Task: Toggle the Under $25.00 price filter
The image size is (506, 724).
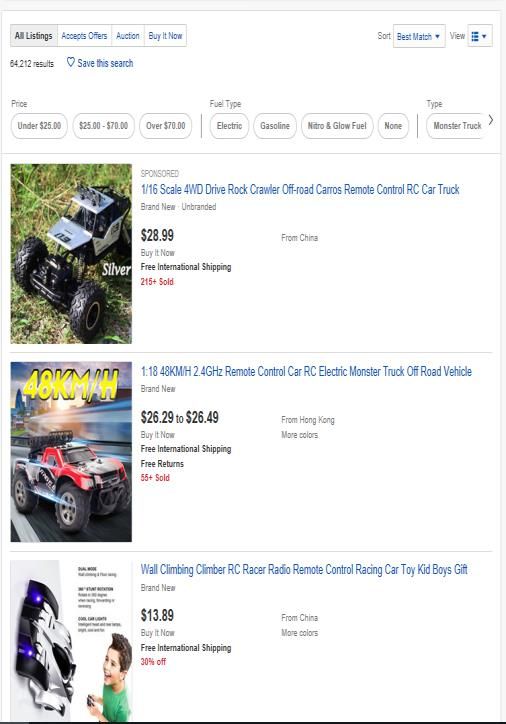Action: click(x=39, y=126)
